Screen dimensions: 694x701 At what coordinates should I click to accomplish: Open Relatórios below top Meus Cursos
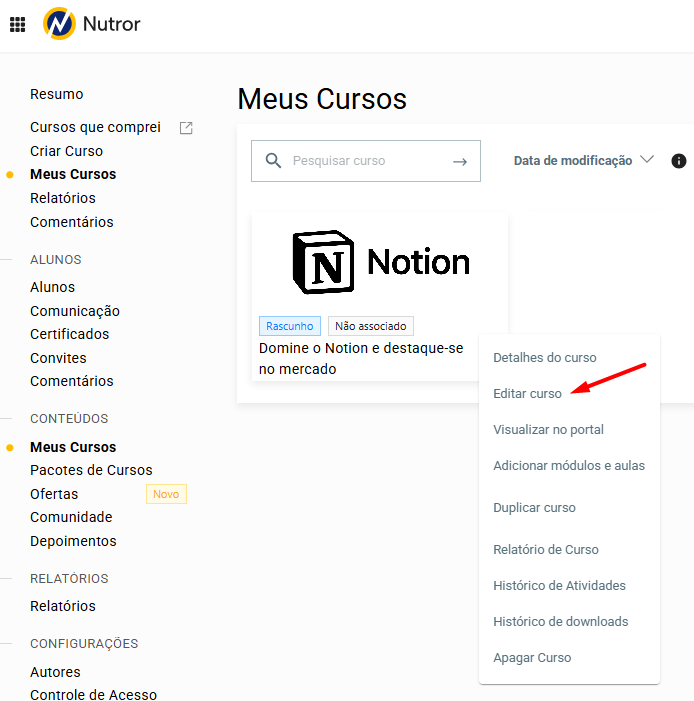coord(63,198)
